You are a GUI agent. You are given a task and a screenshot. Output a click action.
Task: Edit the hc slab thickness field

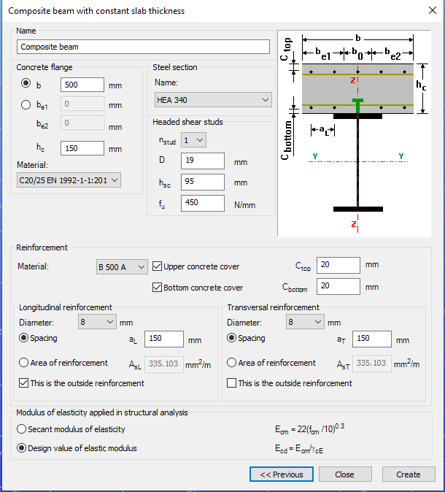(x=82, y=148)
